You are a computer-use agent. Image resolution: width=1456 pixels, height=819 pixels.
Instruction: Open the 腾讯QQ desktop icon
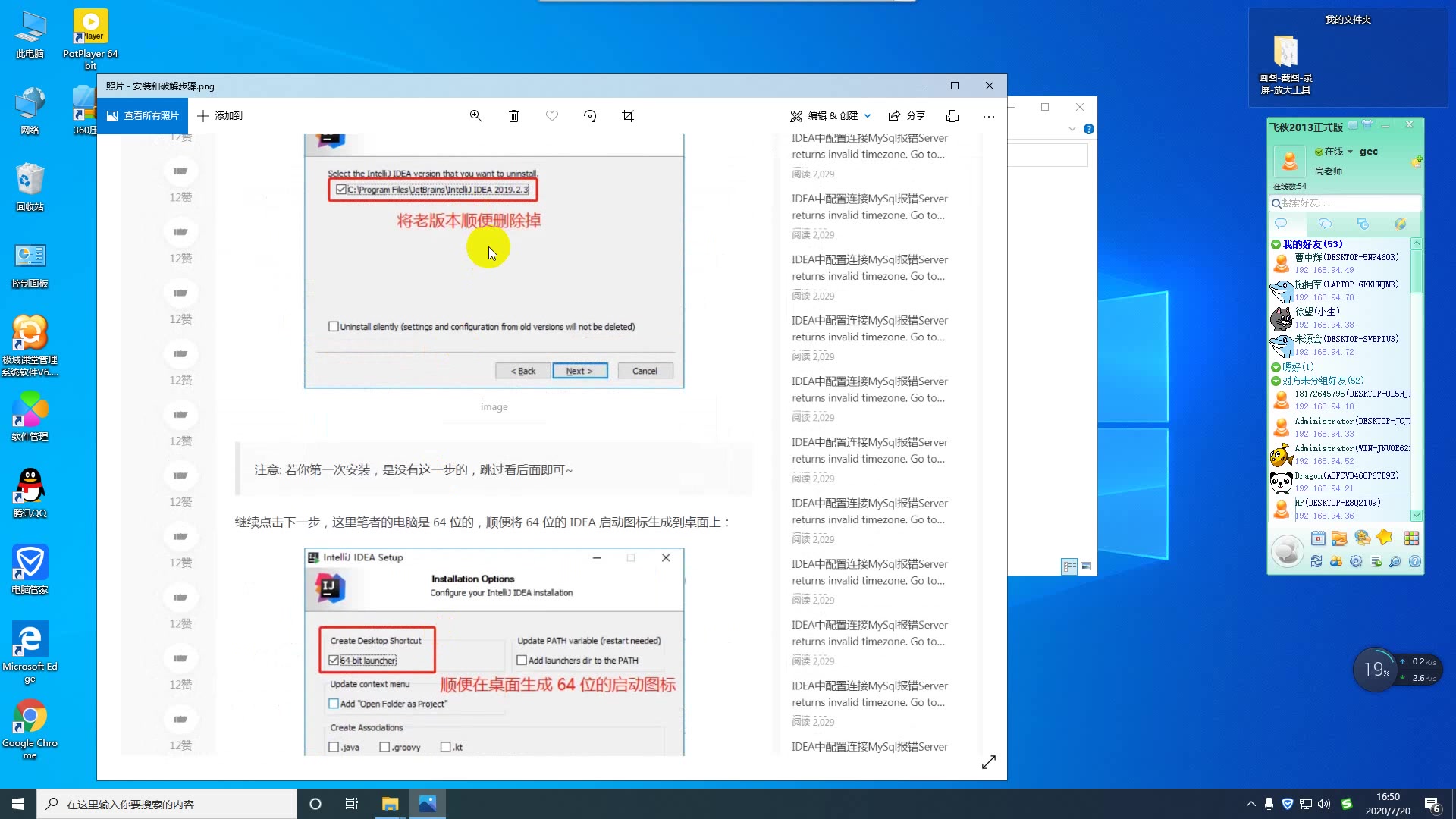pyautogui.click(x=30, y=493)
